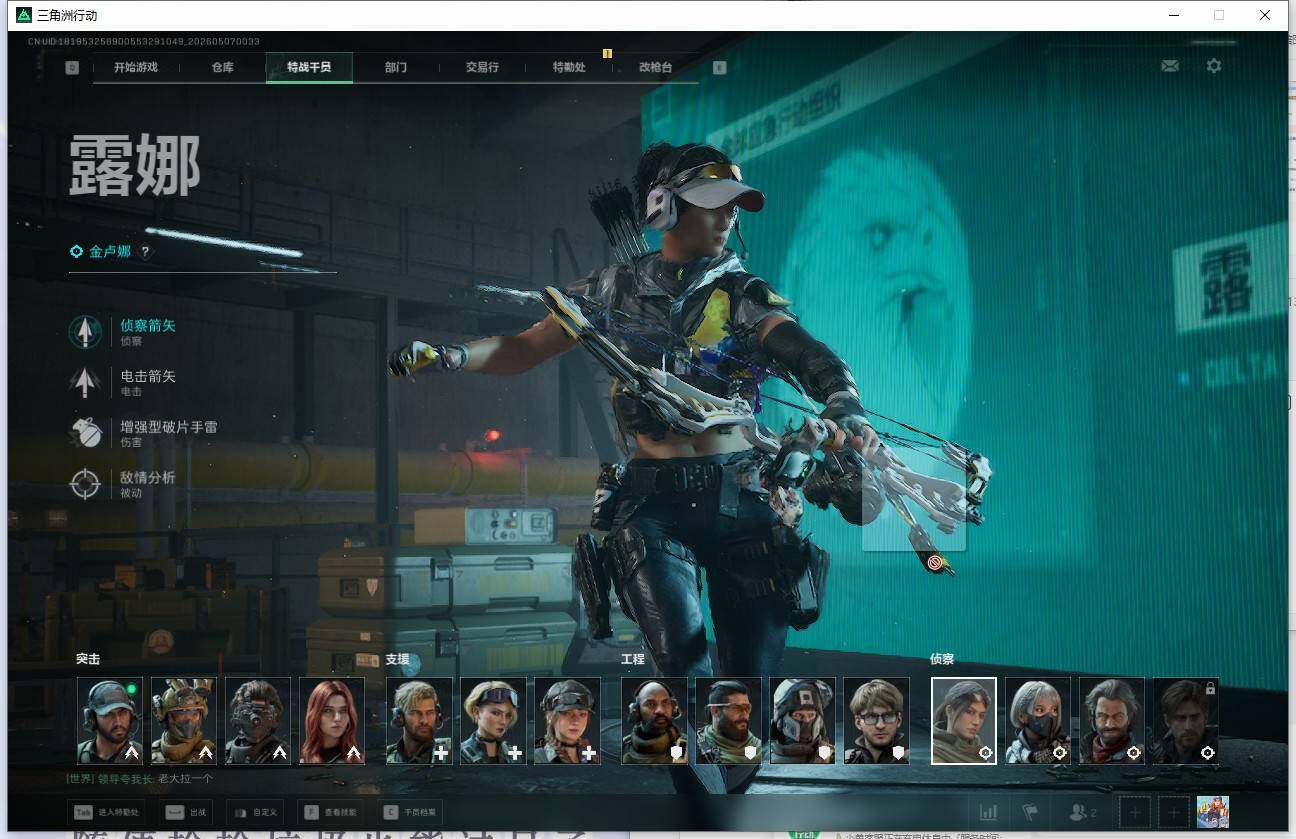Image resolution: width=1296 pixels, height=839 pixels.
Task: Select the 增强型破片手雷 grenade icon
Action: click(x=85, y=432)
